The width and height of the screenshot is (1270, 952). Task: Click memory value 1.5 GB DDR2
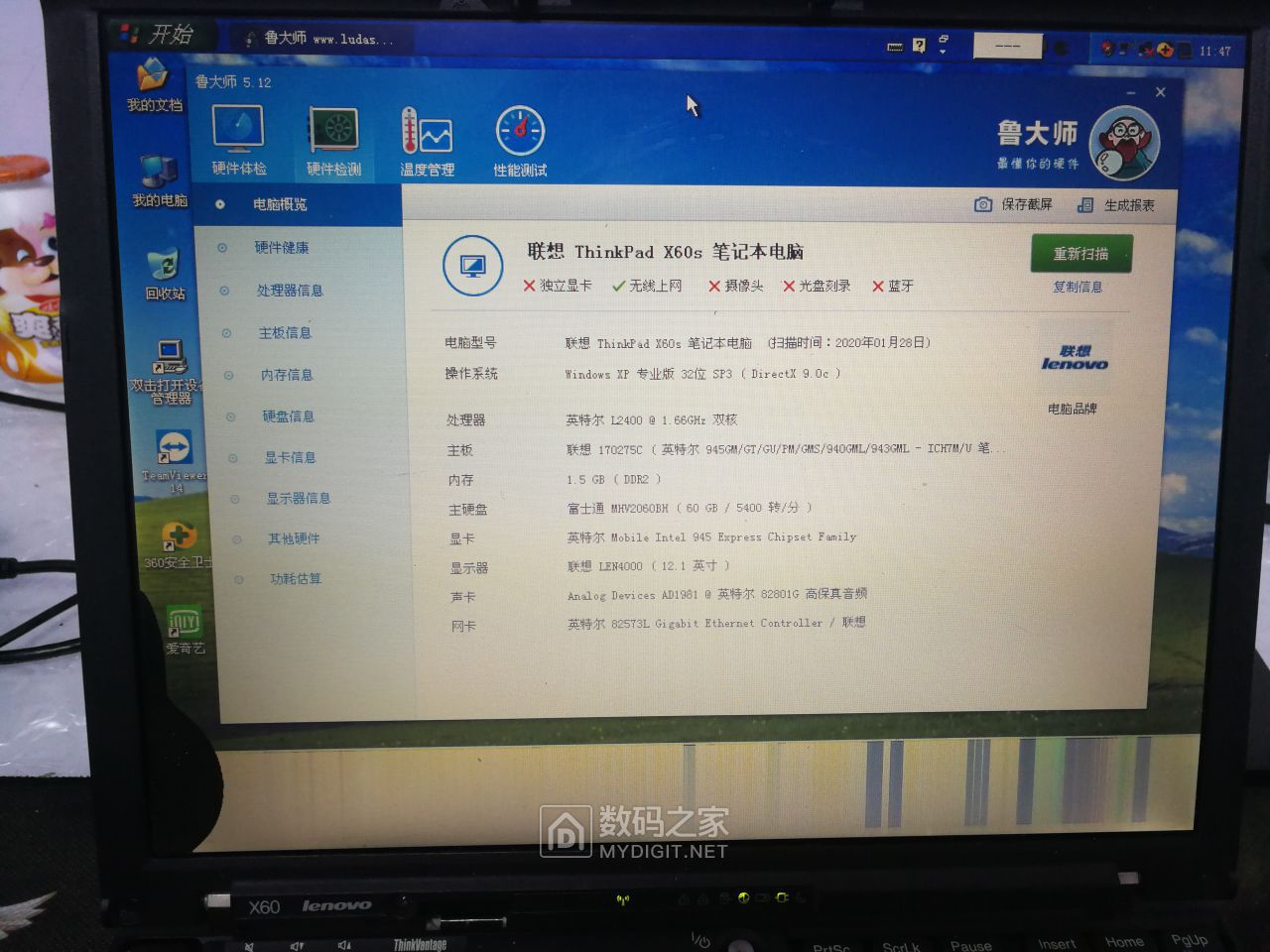point(613,479)
